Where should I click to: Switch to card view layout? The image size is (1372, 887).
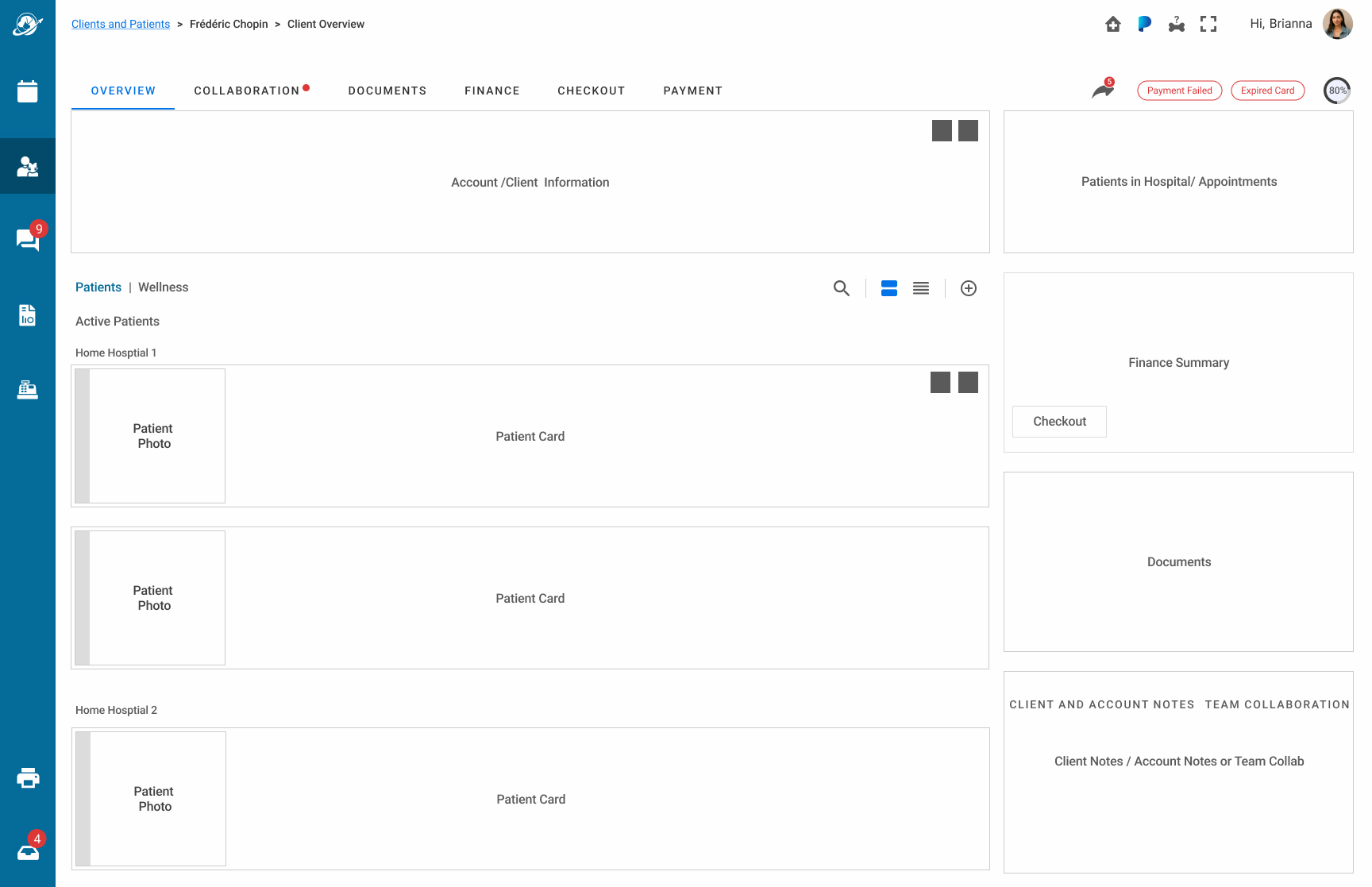pos(889,288)
